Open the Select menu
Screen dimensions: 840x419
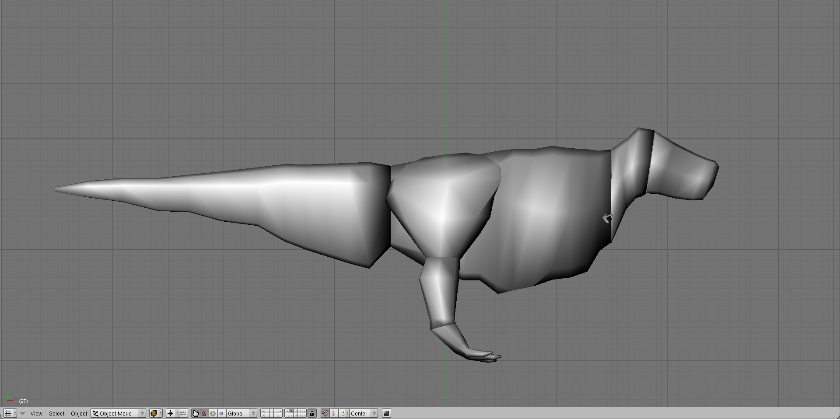point(56,413)
